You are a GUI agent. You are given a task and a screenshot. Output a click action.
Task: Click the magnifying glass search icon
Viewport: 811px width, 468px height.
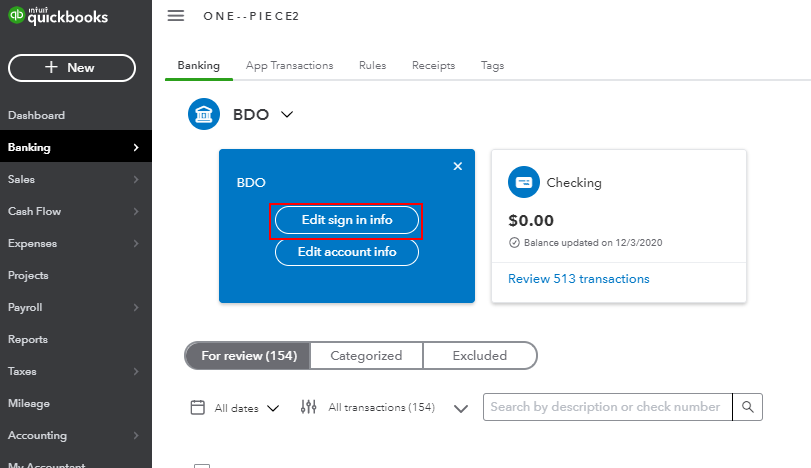tap(747, 407)
